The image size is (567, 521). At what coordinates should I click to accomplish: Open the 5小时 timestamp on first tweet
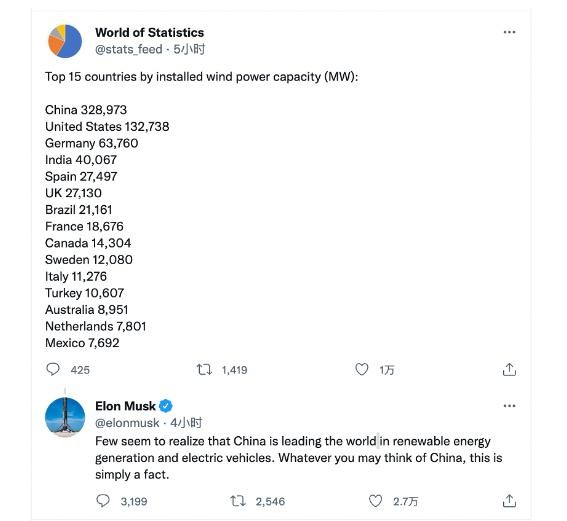click(189, 49)
